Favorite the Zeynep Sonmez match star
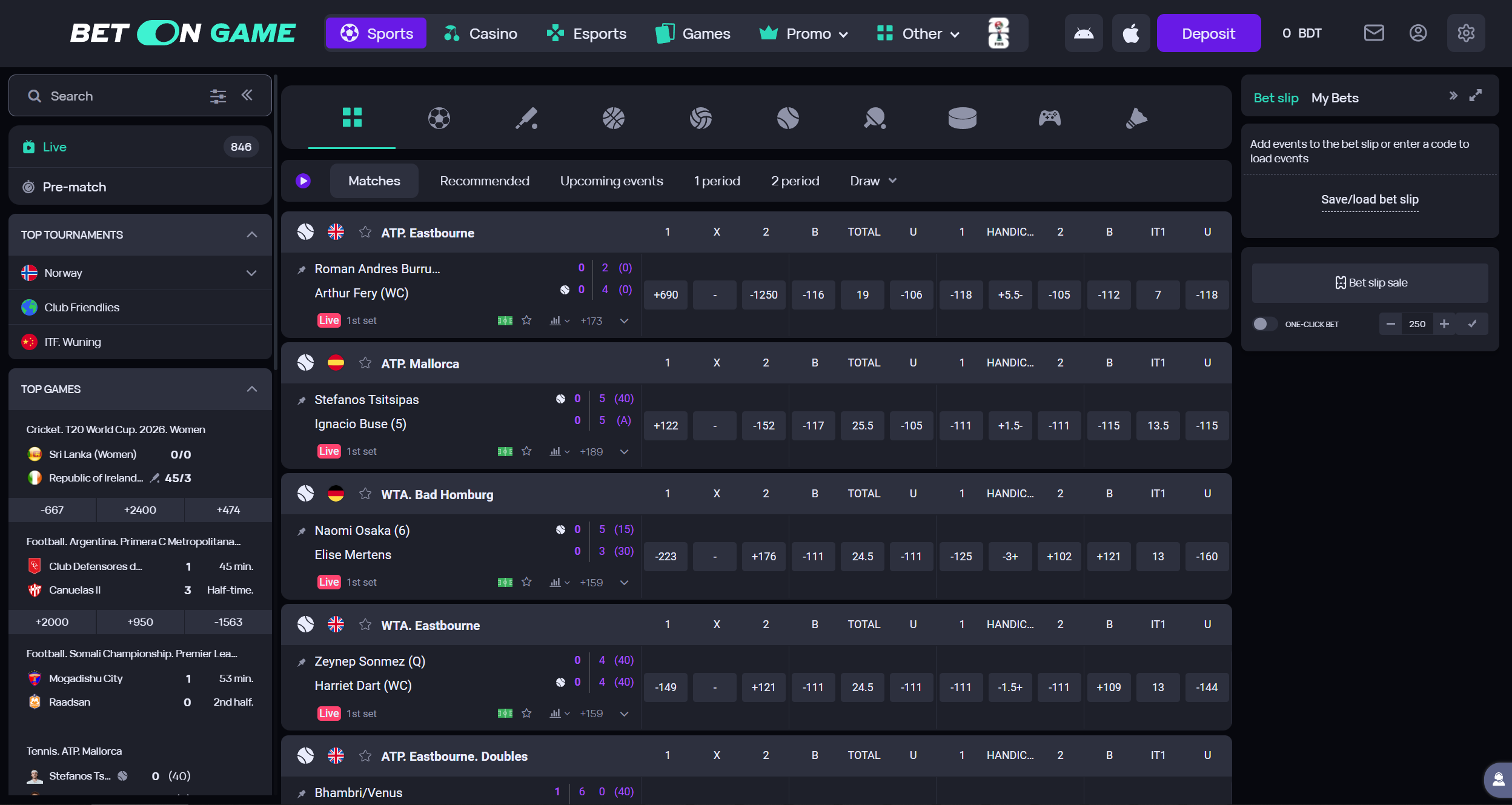 (x=526, y=714)
